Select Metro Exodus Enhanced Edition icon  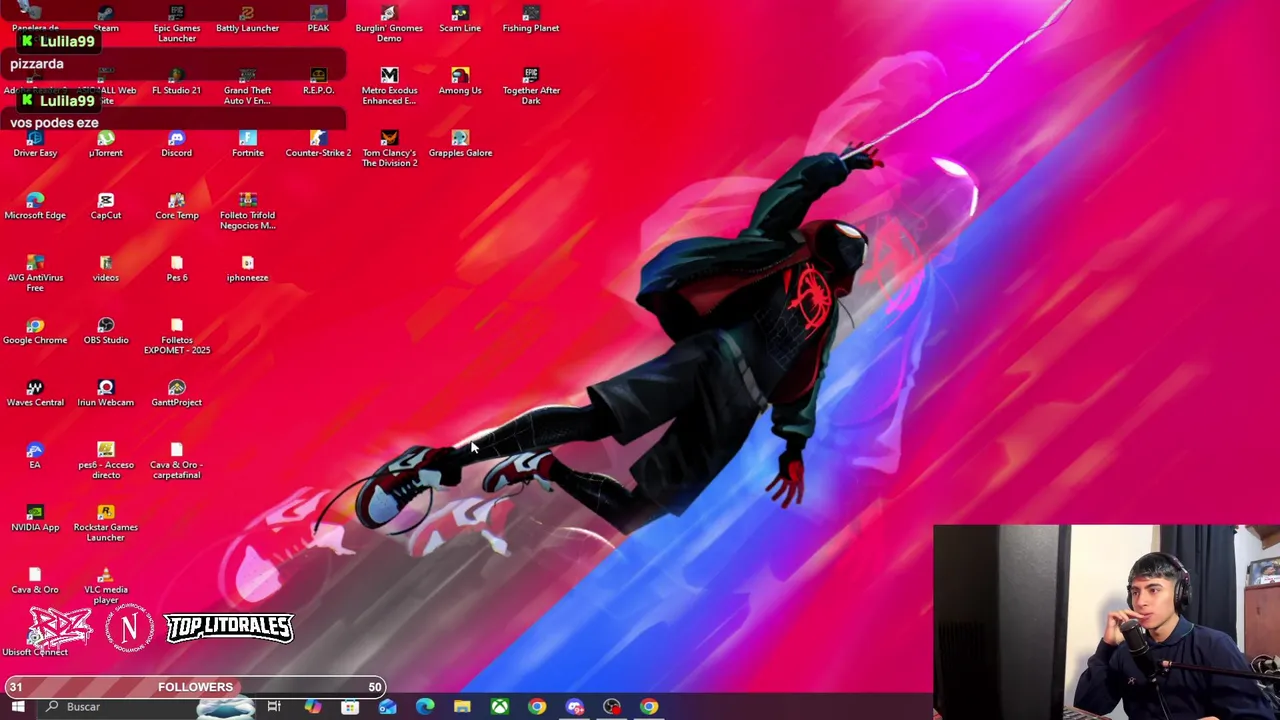[389, 87]
